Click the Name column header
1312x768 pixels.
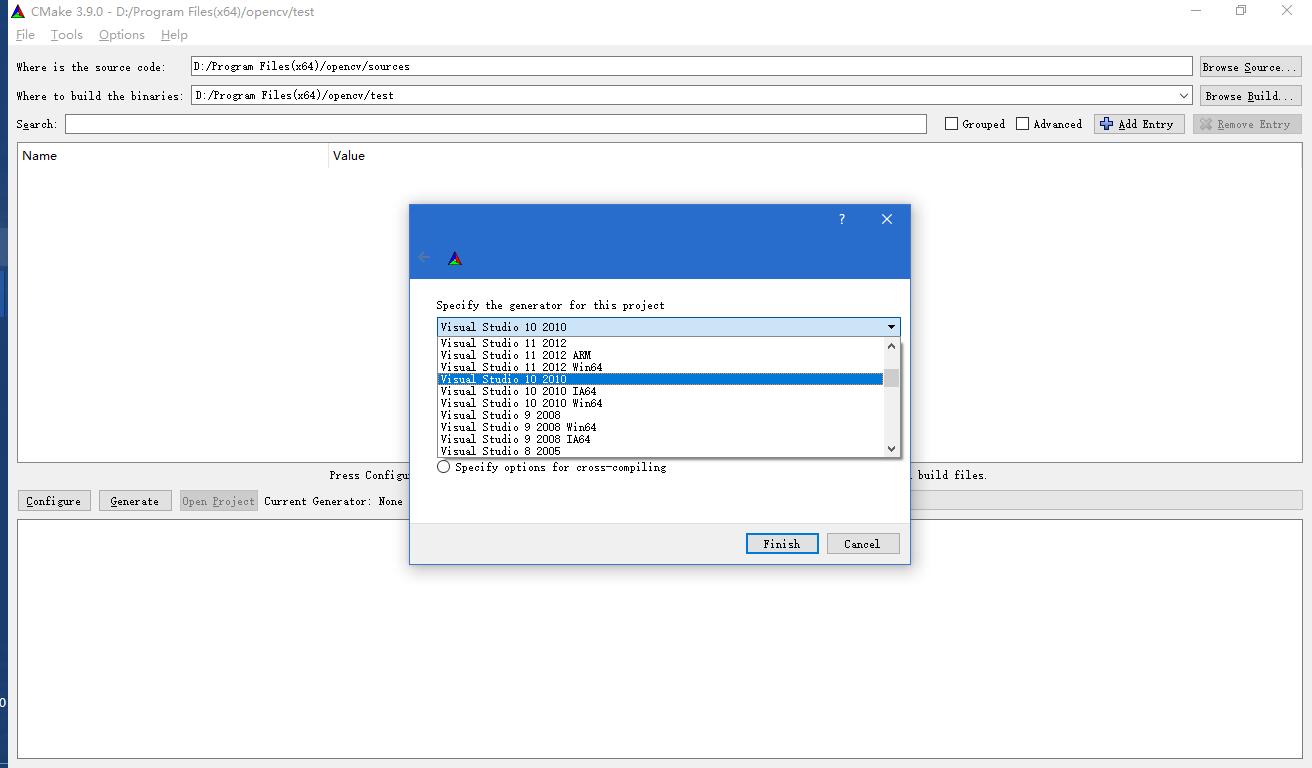tap(173, 156)
